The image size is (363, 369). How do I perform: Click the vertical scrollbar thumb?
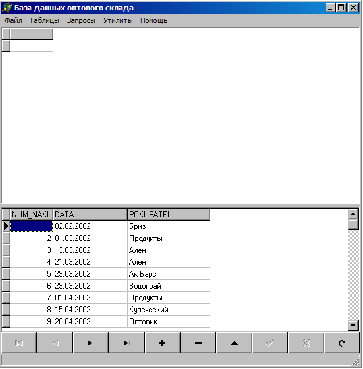pyautogui.click(x=353, y=225)
